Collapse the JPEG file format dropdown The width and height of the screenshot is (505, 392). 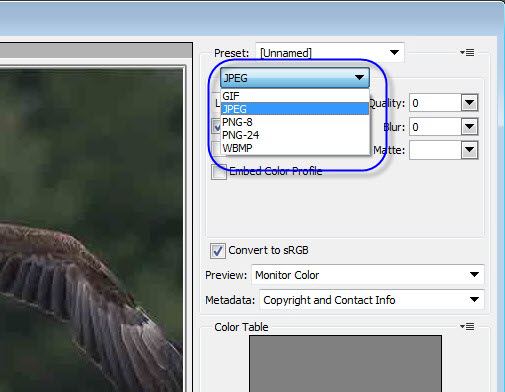point(295,78)
